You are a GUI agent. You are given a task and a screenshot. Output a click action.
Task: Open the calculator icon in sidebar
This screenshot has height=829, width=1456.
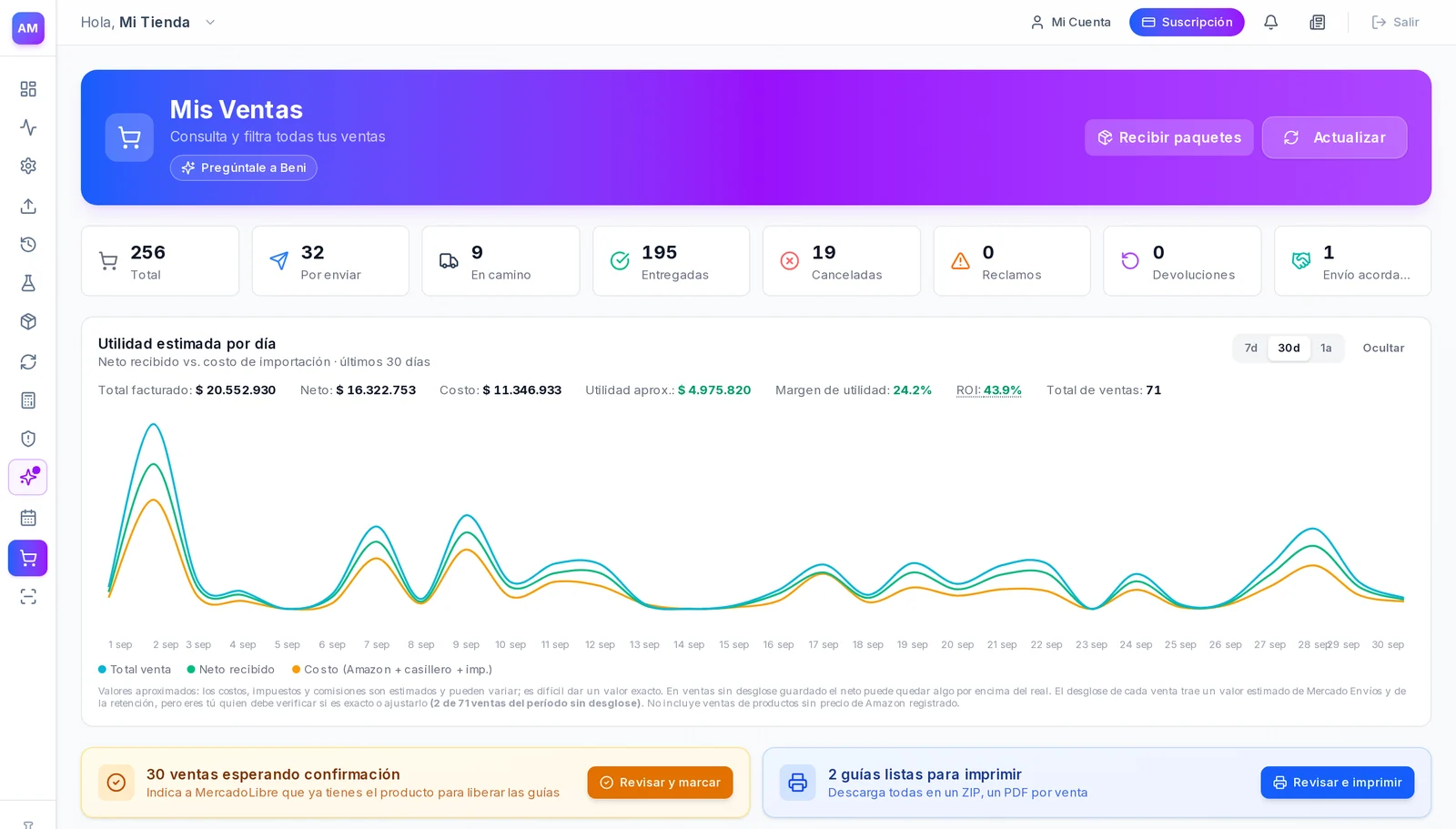point(28,400)
